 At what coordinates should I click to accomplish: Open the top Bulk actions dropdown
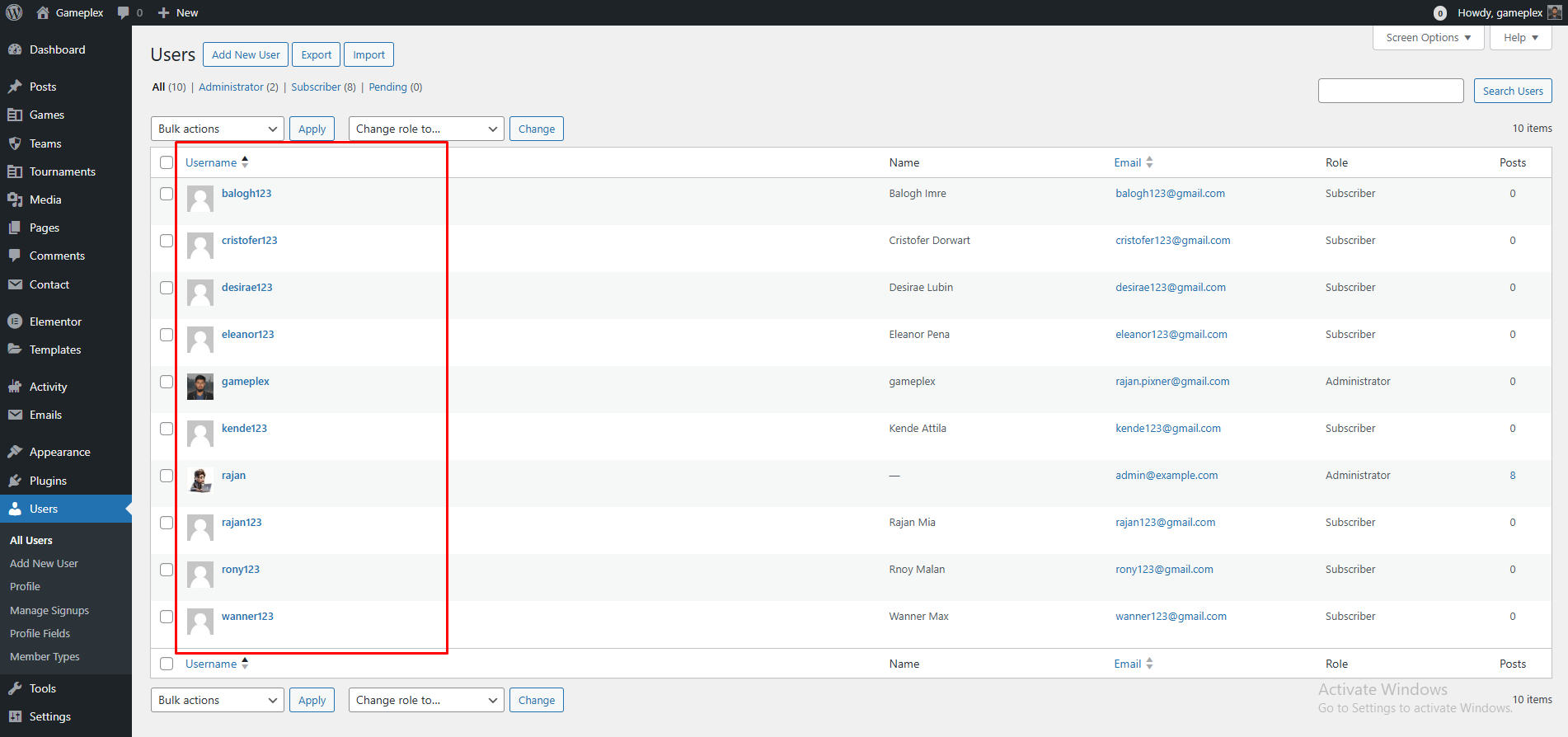coord(218,129)
